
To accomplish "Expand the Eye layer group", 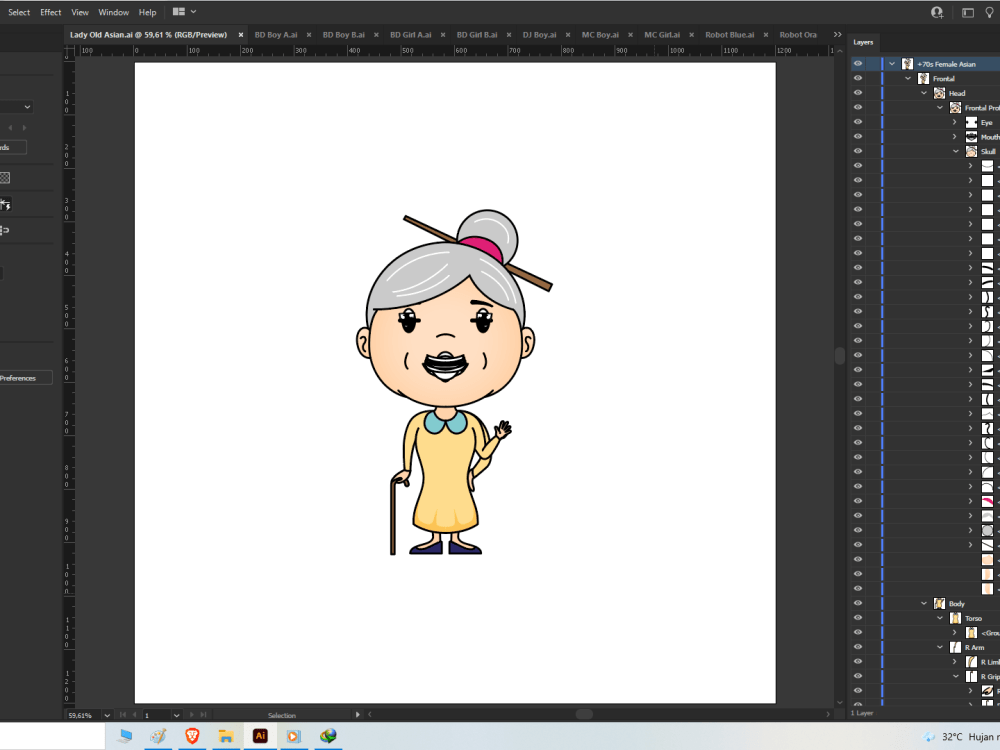I will pos(955,122).
